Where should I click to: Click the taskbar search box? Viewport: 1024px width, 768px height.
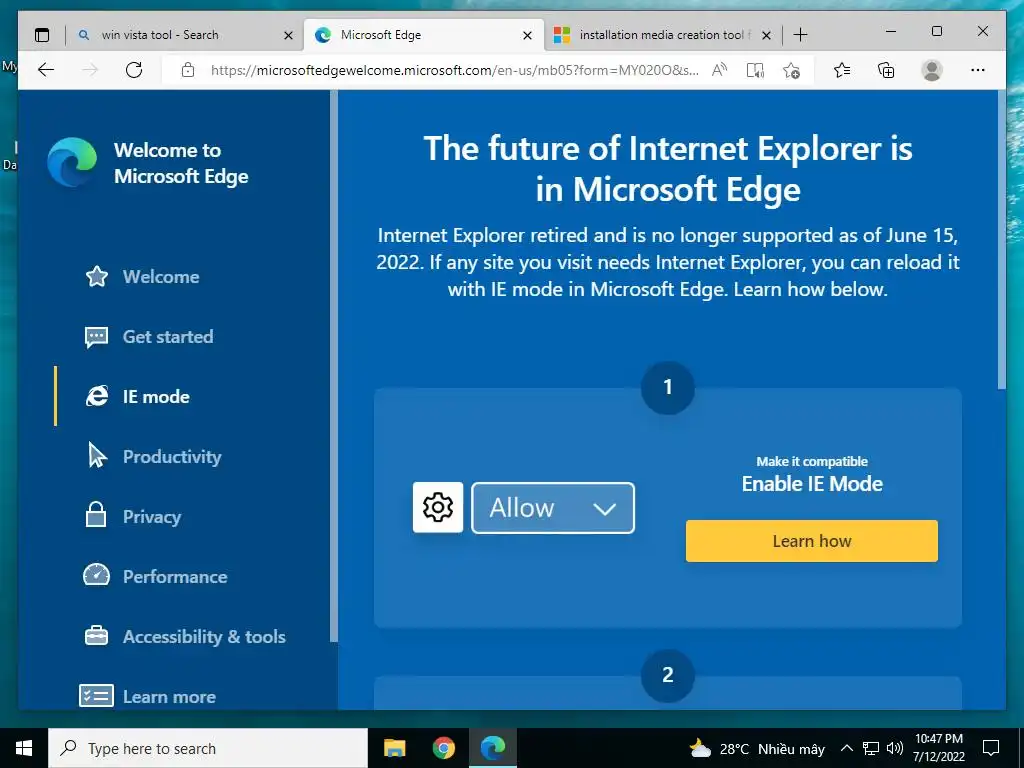click(x=208, y=748)
